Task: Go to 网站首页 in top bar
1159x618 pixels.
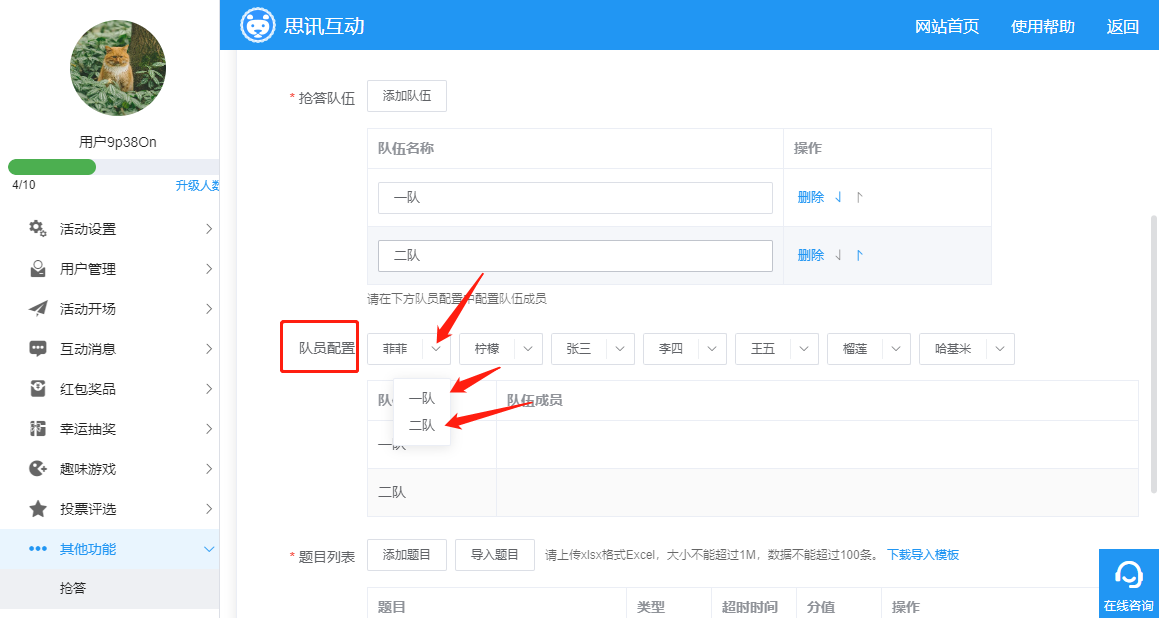Action: point(947,27)
